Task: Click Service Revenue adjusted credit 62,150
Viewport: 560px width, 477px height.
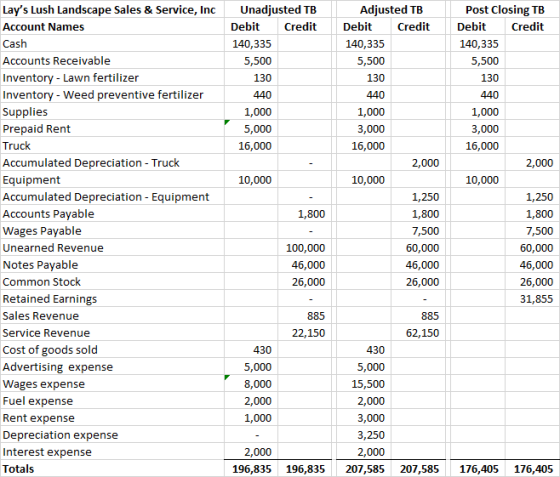Action: coord(419,333)
